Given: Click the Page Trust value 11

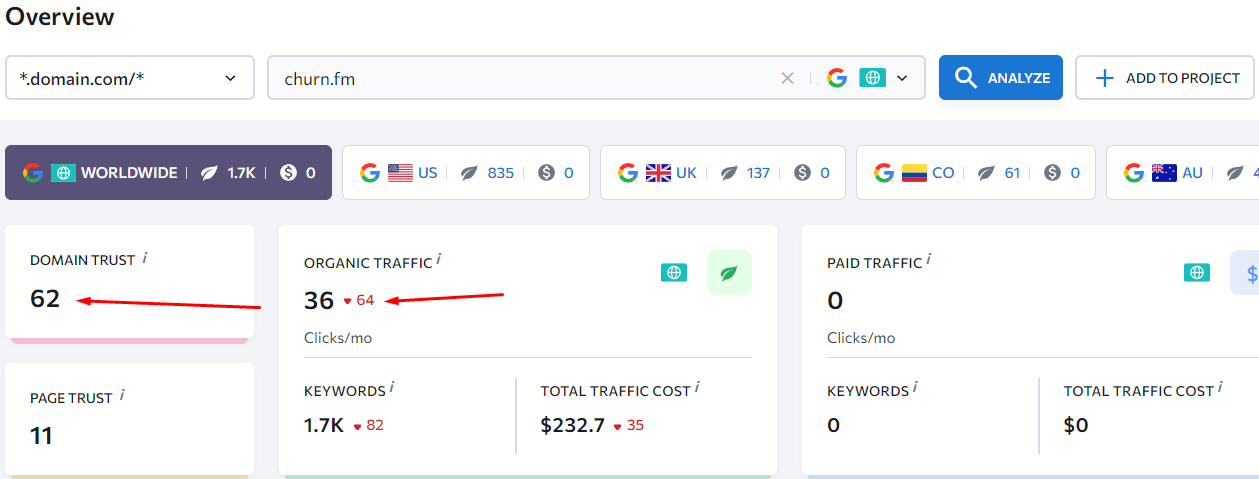Looking at the screenshot, I should (x=41, y=436).
